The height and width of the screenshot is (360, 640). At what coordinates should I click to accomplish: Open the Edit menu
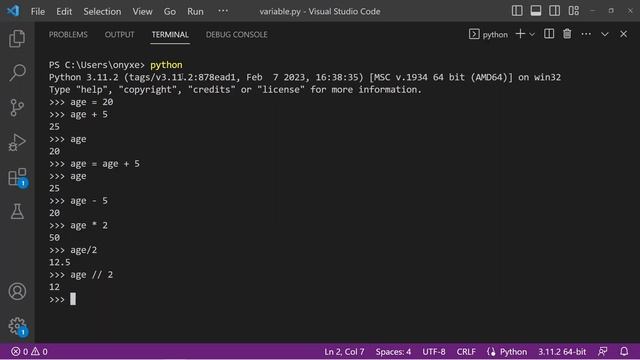[x=64, y=11]
